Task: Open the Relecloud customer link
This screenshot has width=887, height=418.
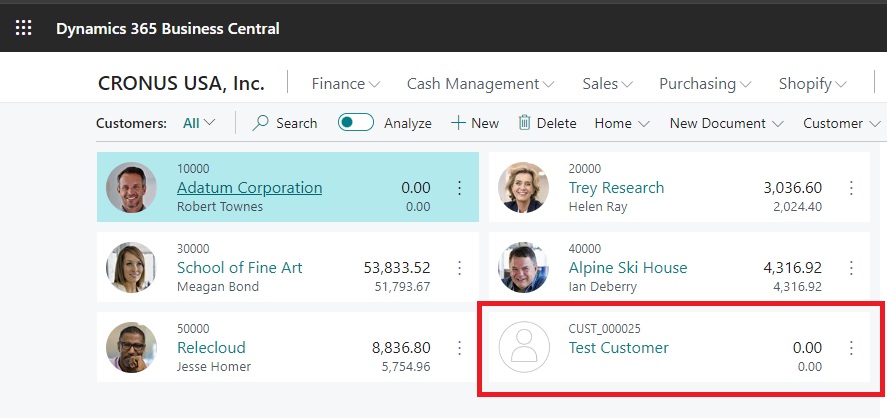Action: point(211,347)
